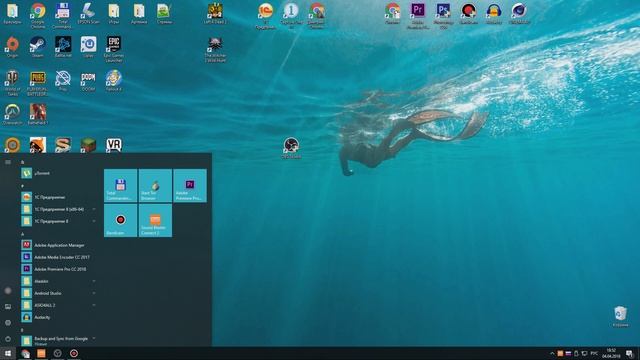Open the Bandicam icon on the taskbar
640x360 pixels.
(74, 353)
